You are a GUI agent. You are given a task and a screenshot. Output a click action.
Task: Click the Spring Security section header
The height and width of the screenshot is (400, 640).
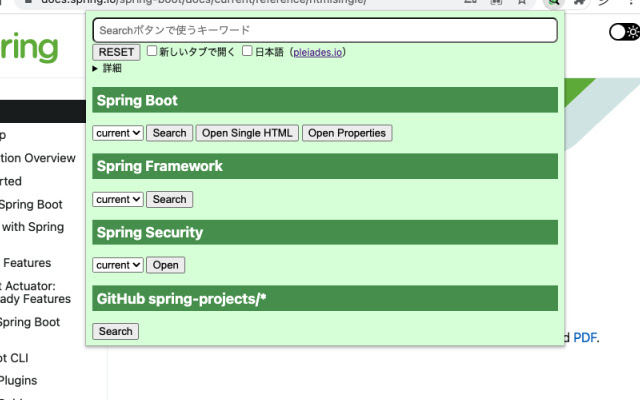(x=325, y=232)
